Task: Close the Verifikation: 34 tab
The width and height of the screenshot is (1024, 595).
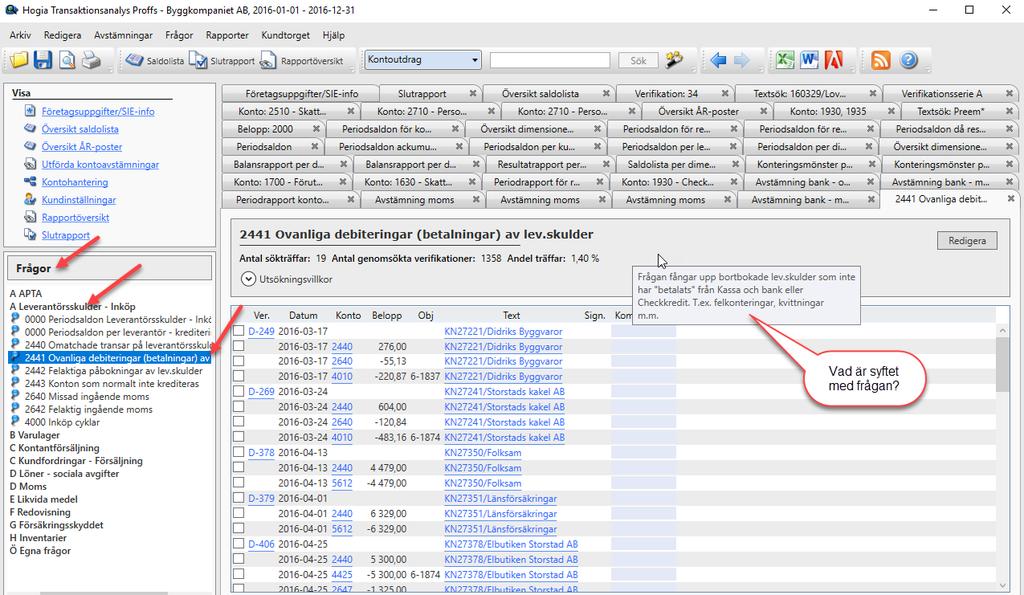Action: pyautogui.click(x=725, y=93)
